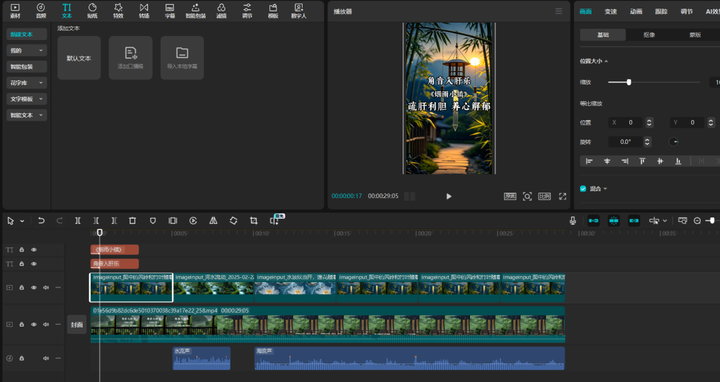Click the original-size button in player
Screen dimensions: 720x382
[x=510, y=197]
